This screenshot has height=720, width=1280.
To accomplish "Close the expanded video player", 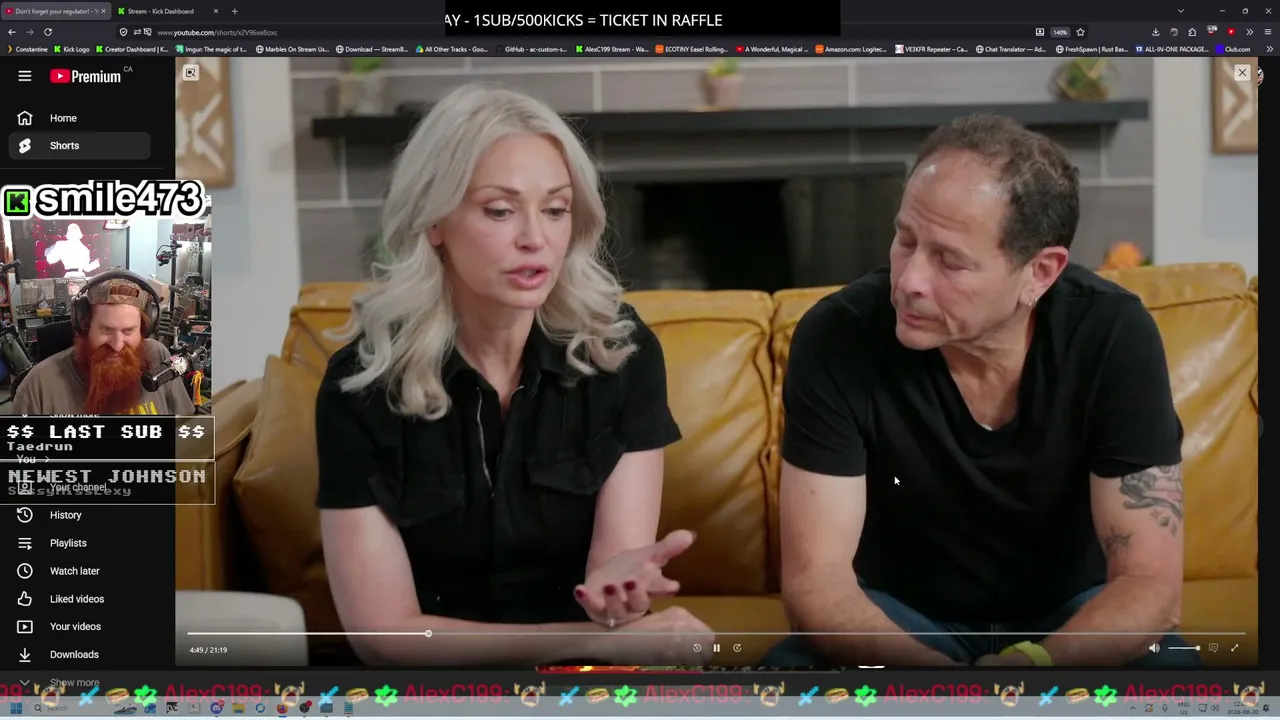I will coord(1242,72).
